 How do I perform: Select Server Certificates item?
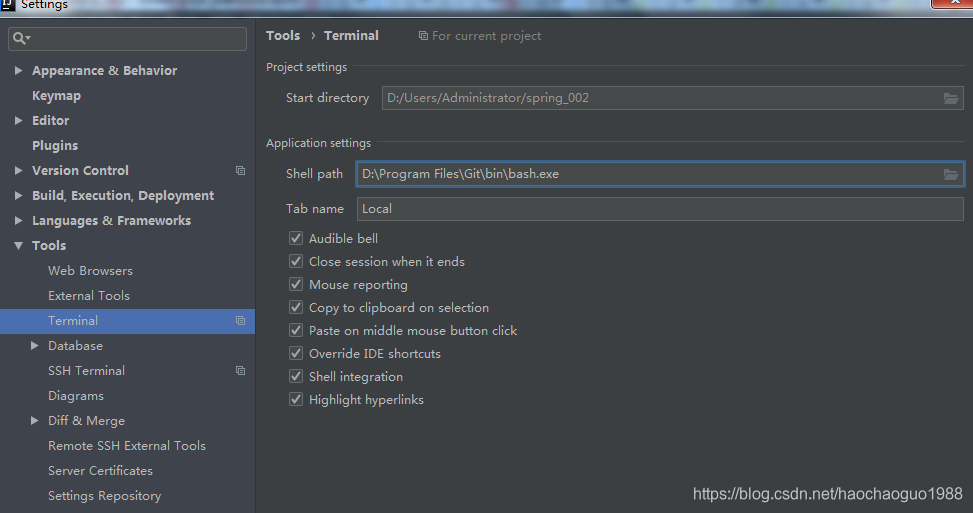click(101, 471)
